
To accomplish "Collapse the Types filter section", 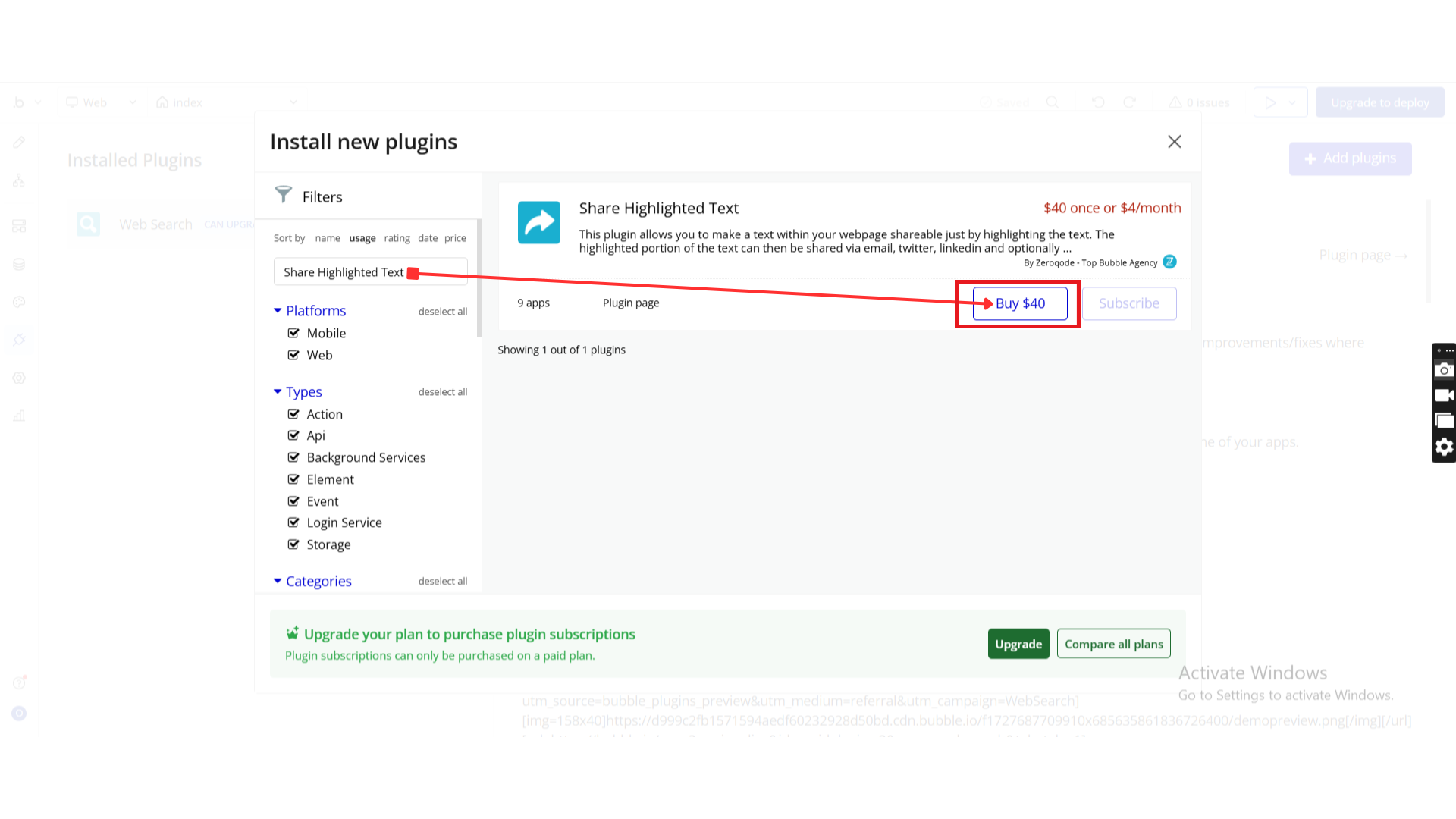I will click(x=278, y=391).
